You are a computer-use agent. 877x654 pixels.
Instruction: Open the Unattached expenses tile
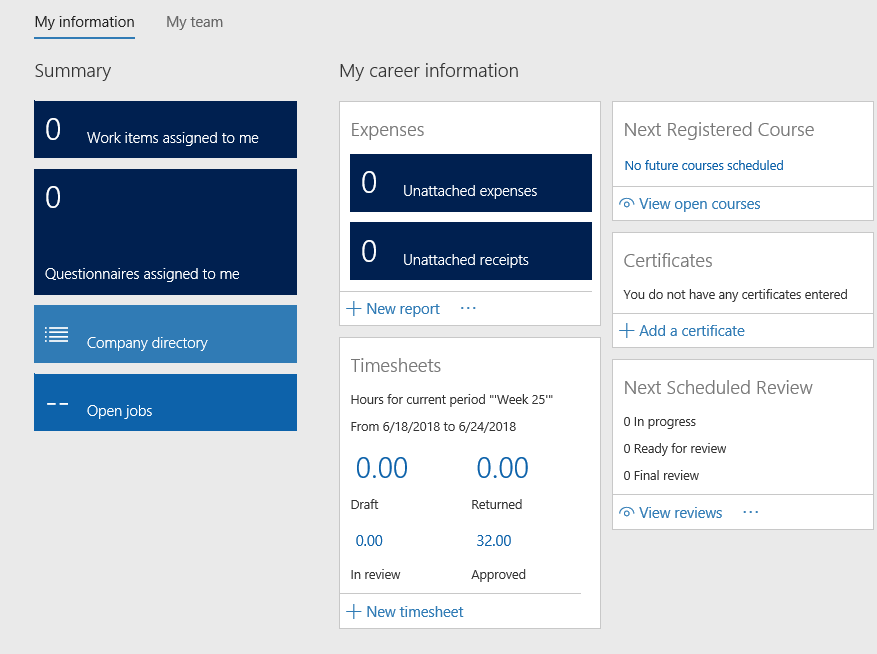point(471,183)
